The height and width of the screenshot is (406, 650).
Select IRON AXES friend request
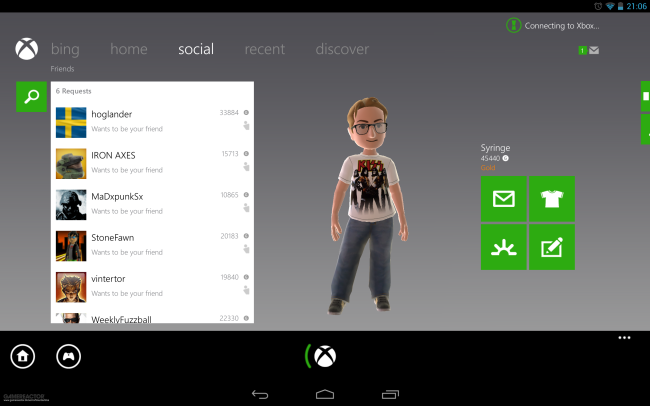(x=153, y=163)
